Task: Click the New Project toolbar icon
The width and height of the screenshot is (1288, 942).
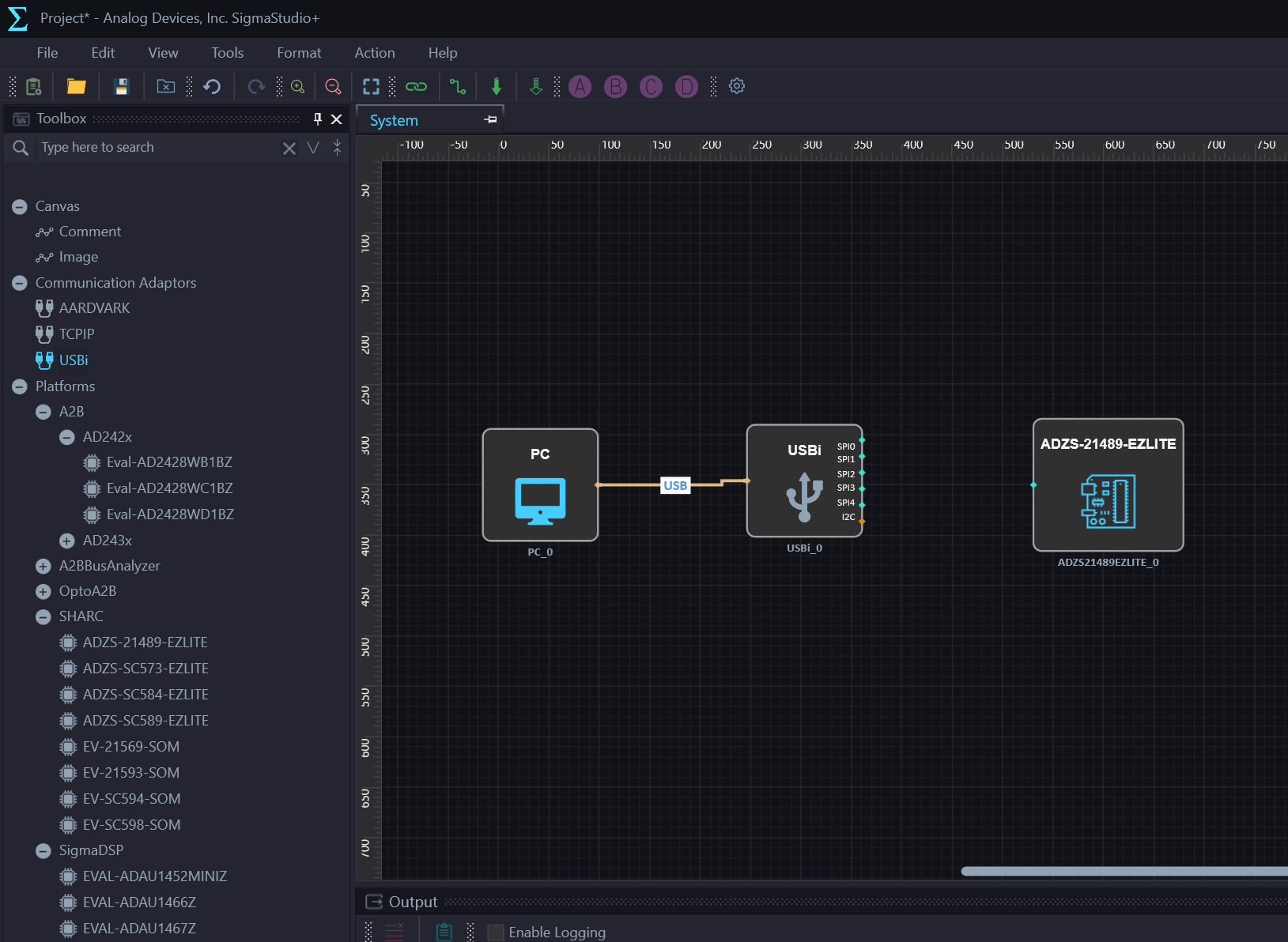Action: (33, 86)
